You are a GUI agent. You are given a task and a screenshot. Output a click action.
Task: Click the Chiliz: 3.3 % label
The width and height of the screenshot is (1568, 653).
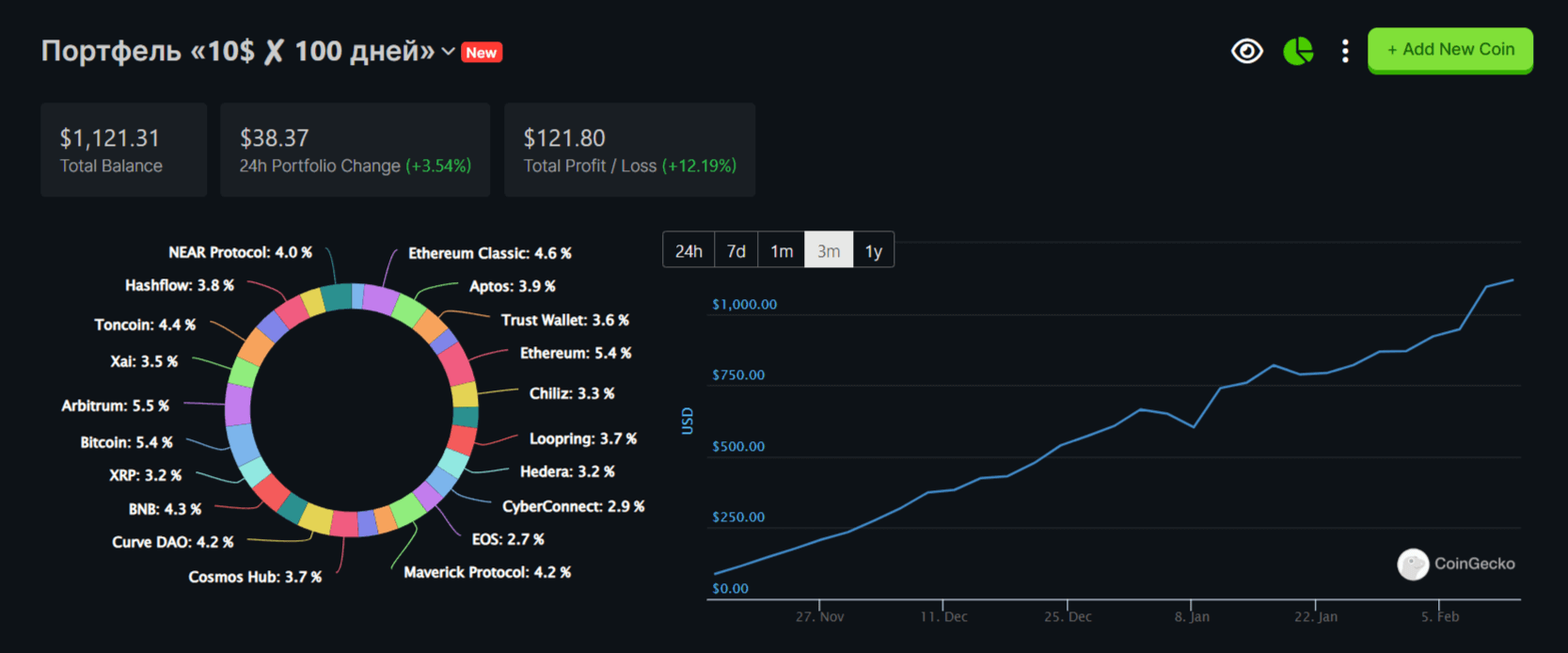tap(572, 393)
